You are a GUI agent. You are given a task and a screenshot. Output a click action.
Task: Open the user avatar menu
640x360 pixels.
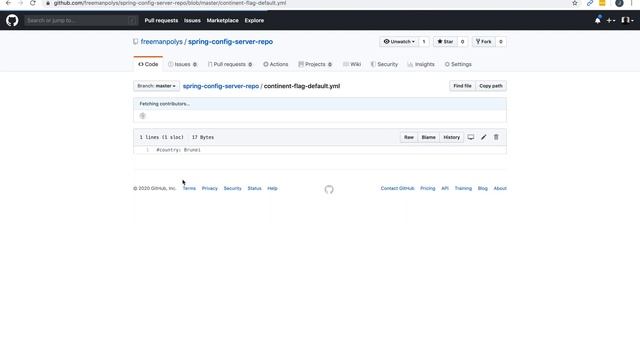[x=627, y=20]
